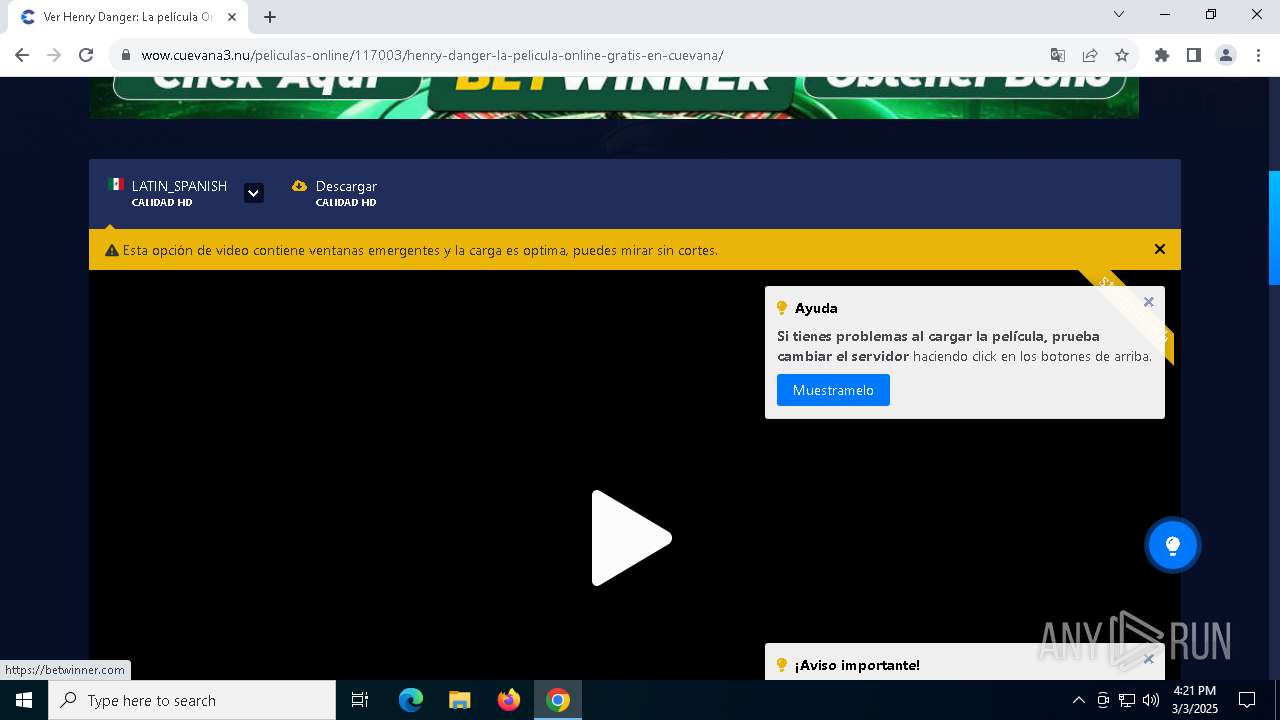Screen dimensions: 1280x720
Task: Open the taskbar clock and date
Action: tap(1195, 700)
